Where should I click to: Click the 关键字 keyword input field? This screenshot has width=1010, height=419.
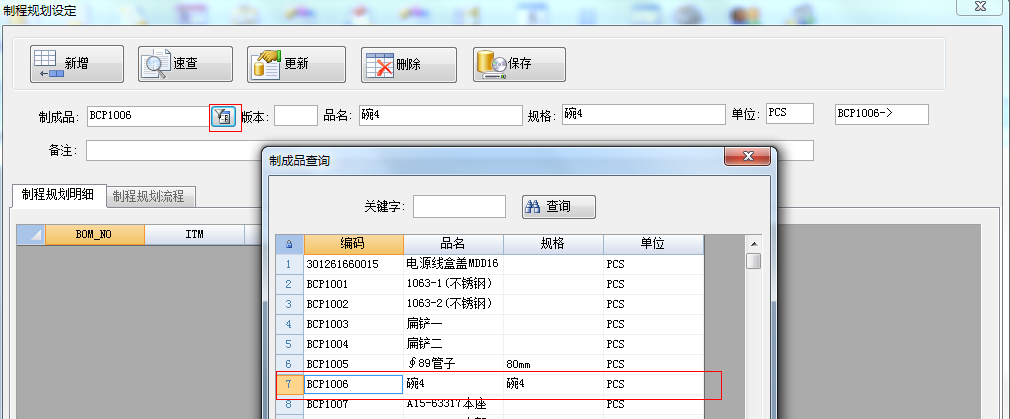(x=459, y=207)
